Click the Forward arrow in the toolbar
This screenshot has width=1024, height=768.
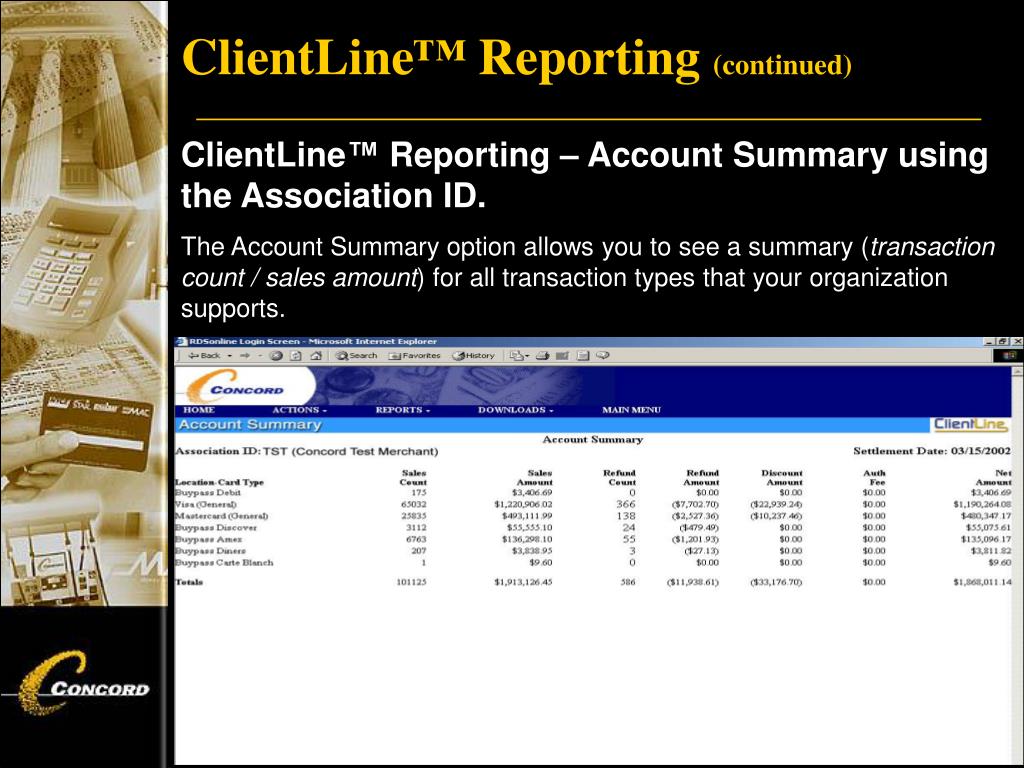coord(245,355)
